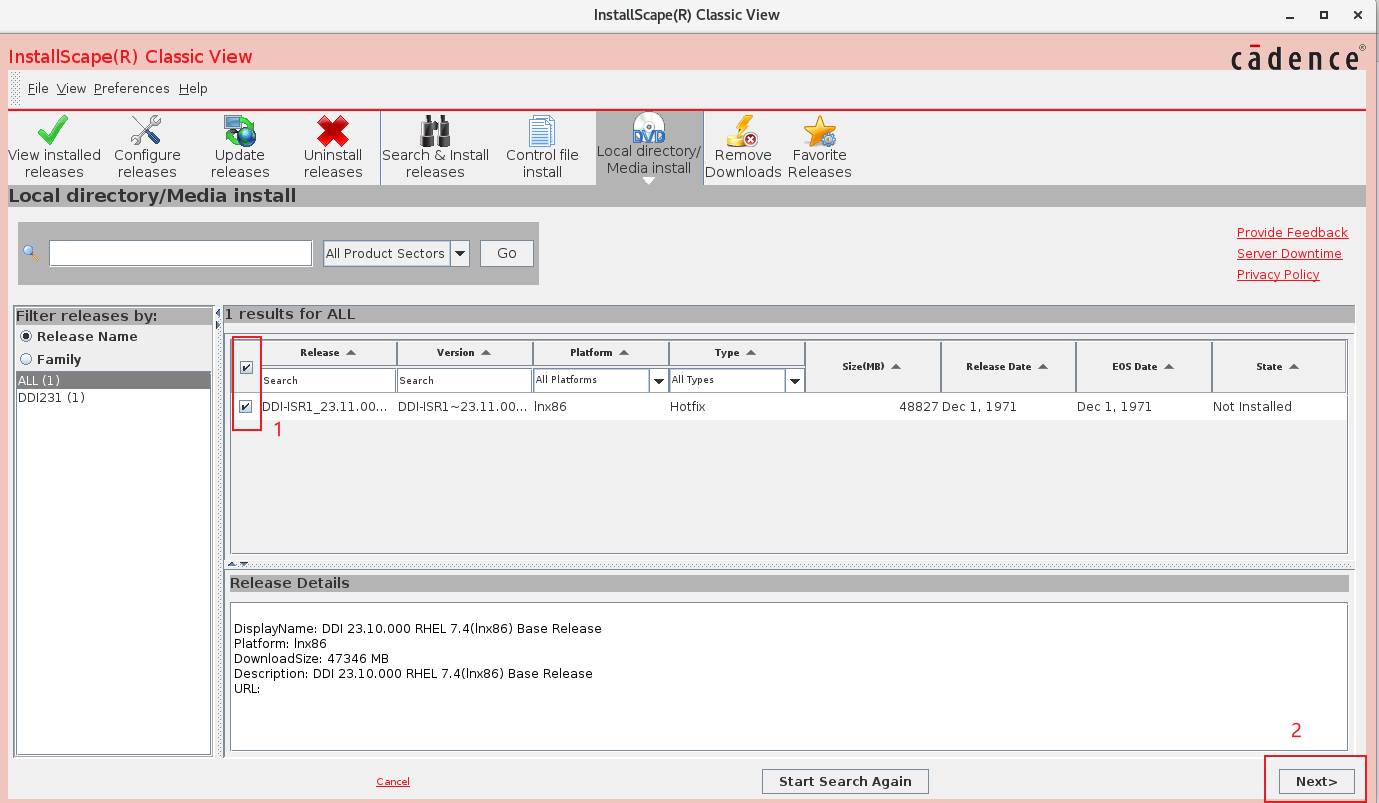
Task: Expand the All Platforms filter dropdown
Action: (x=659, y=381)
